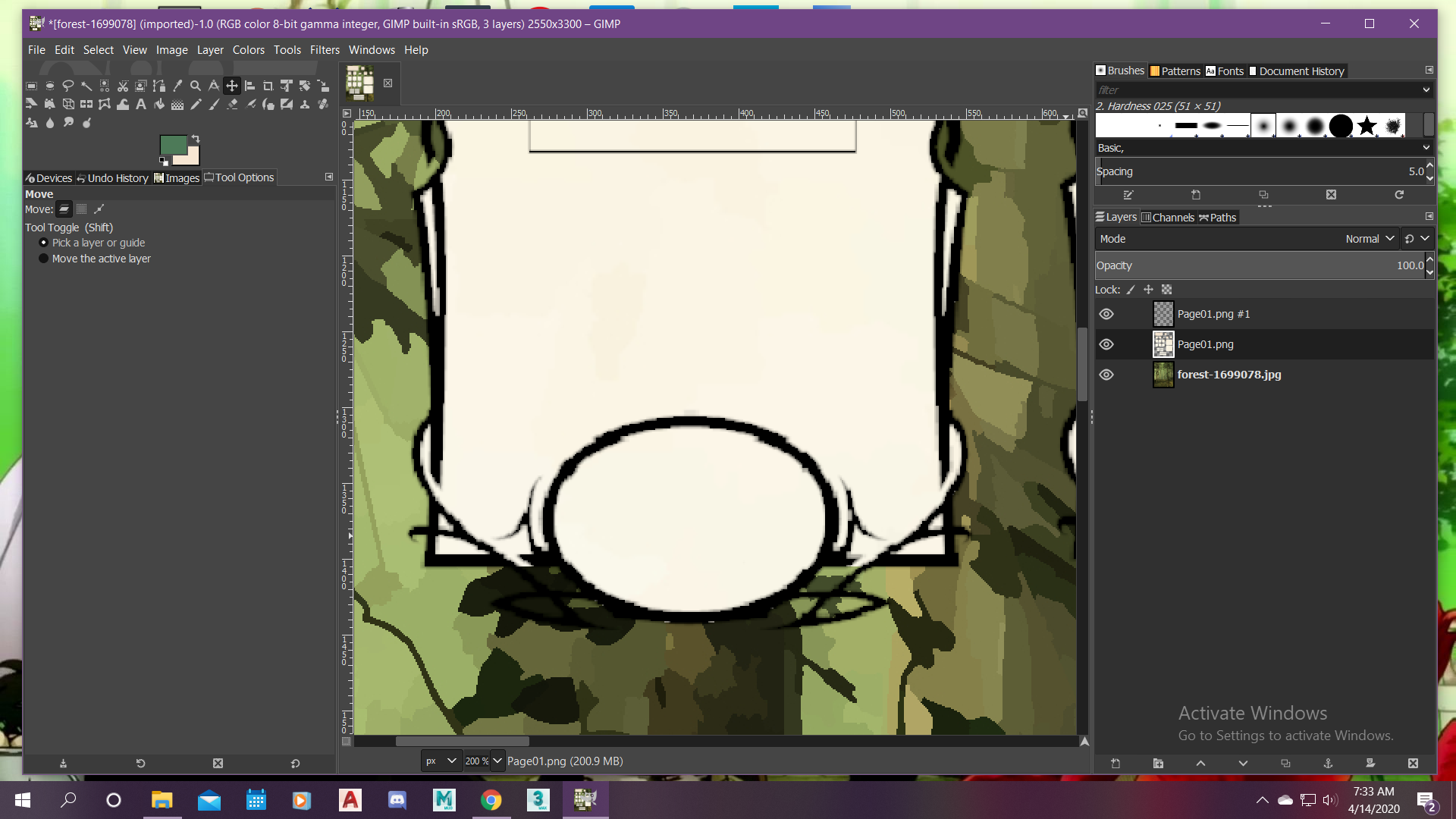
Task: Select the Crop tool
Action: tap(268, 86)
